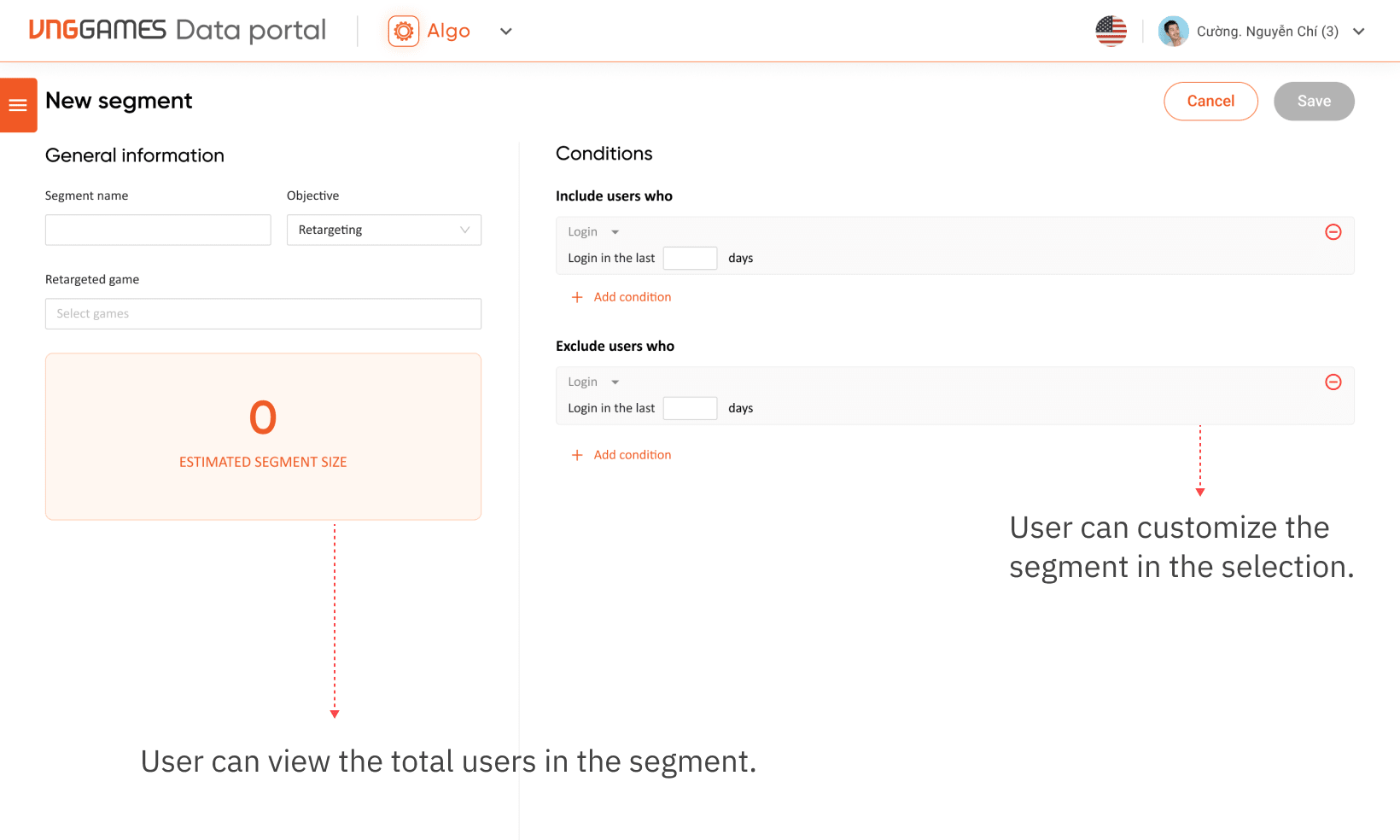The width and height of the screenshot is (1400, 840).
Task: Click the plus icon under Include users
Action: 577,297
